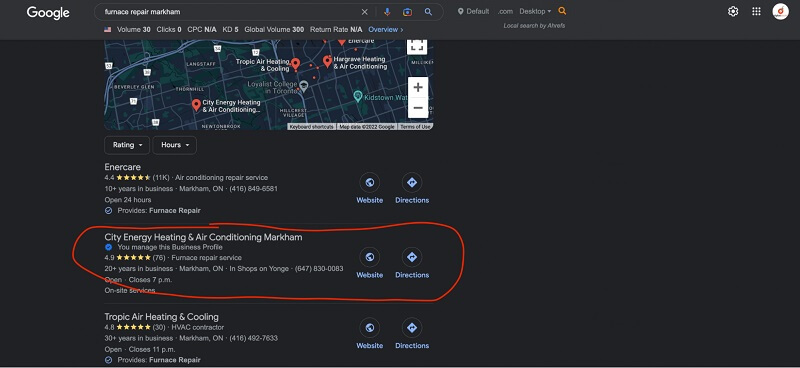Expand the map to full screen
The width and height of the screenshot is (800, 368).
417,45
